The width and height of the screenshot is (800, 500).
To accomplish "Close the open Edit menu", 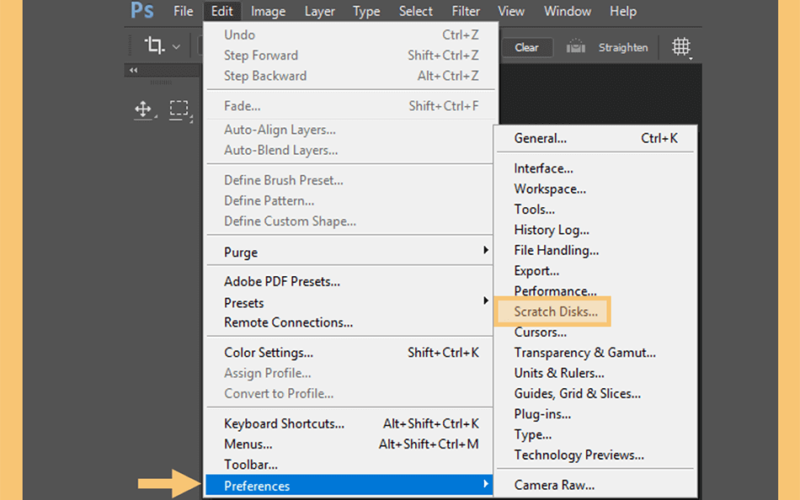I will pos(222,11).
